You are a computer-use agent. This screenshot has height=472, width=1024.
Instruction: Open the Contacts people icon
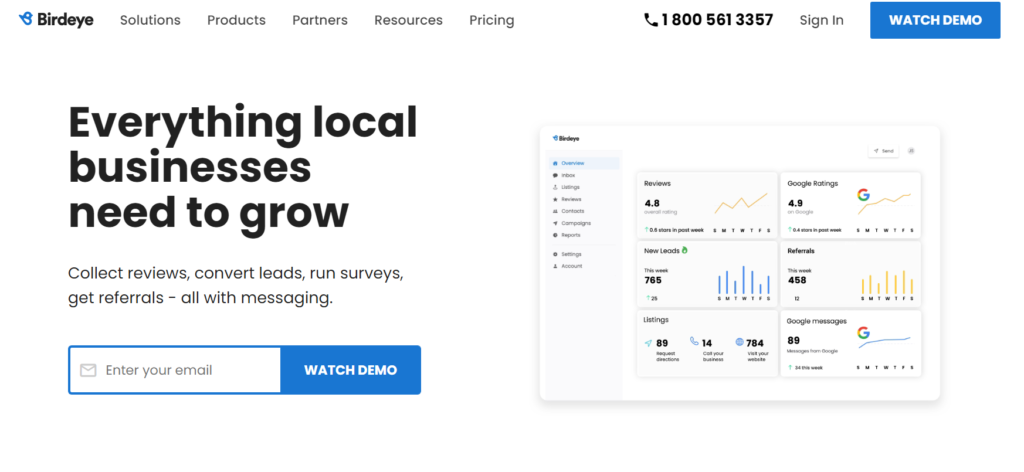coord(555,211)
